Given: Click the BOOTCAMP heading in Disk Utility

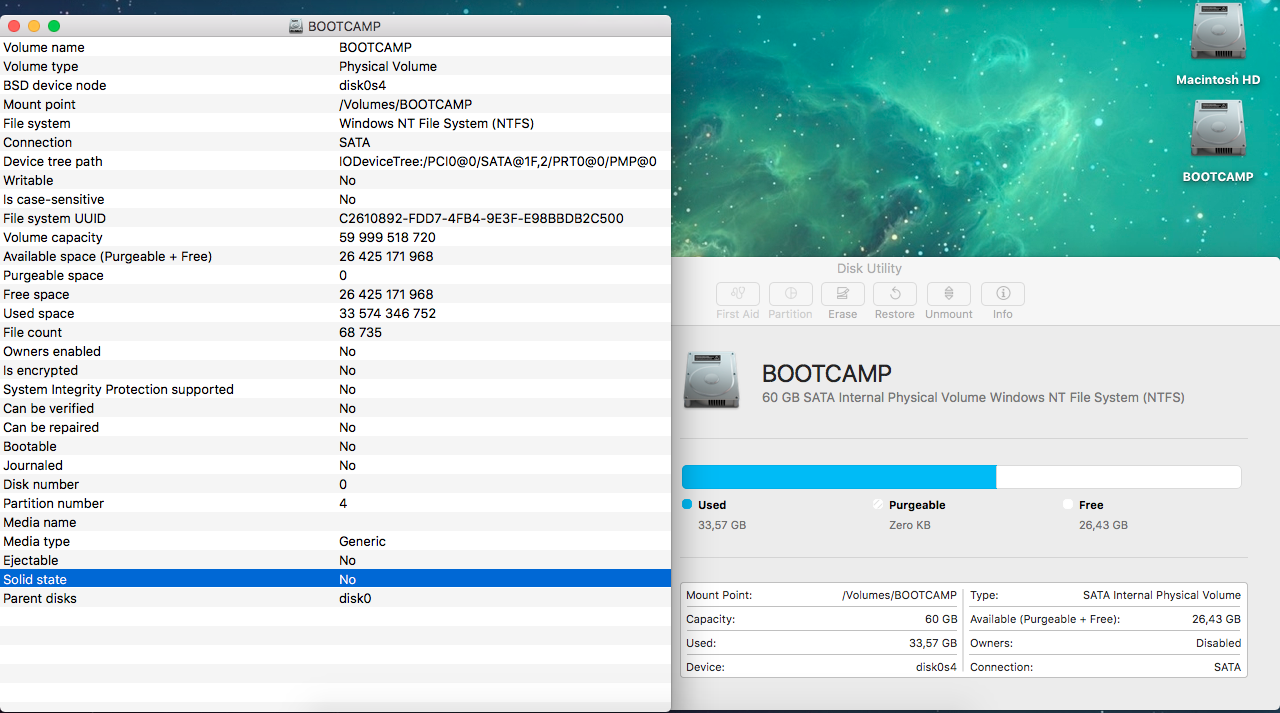Looking at the screenshot, I should click(827, 374).
